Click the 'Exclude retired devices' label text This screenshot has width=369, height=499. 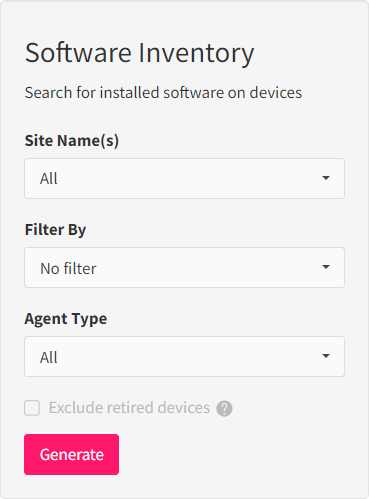(129, 408)
